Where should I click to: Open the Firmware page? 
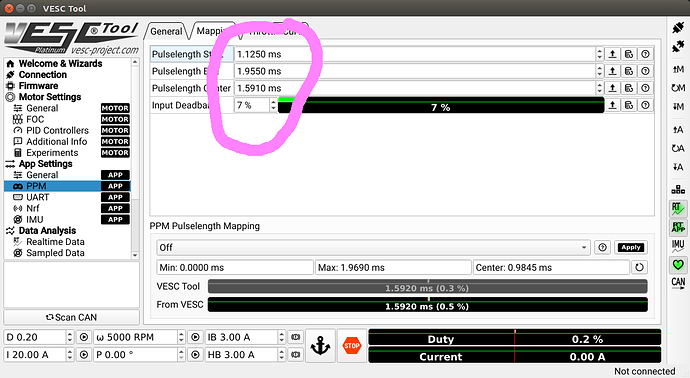38,85
